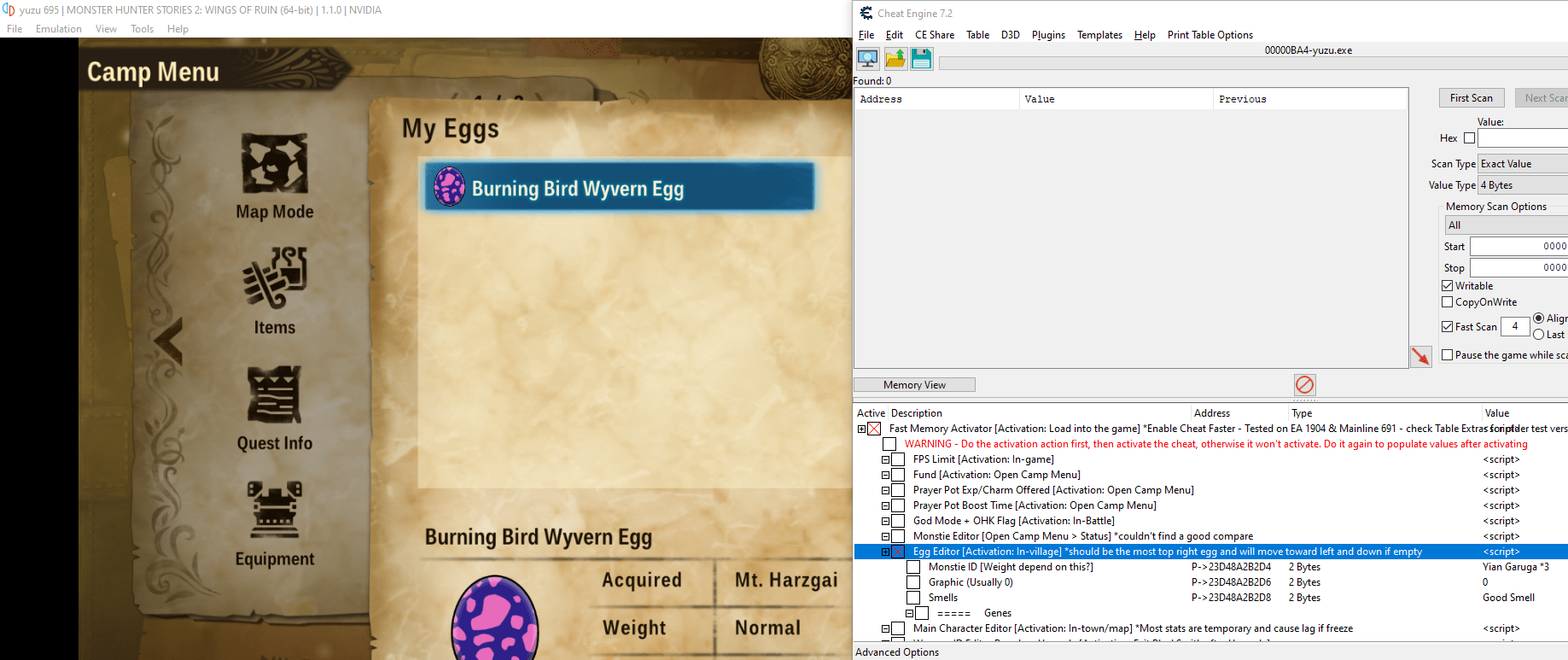This screenshot has width=1568, height=660.
Task: Expand the Egg Editor tree node
Action: click(886, 552)
